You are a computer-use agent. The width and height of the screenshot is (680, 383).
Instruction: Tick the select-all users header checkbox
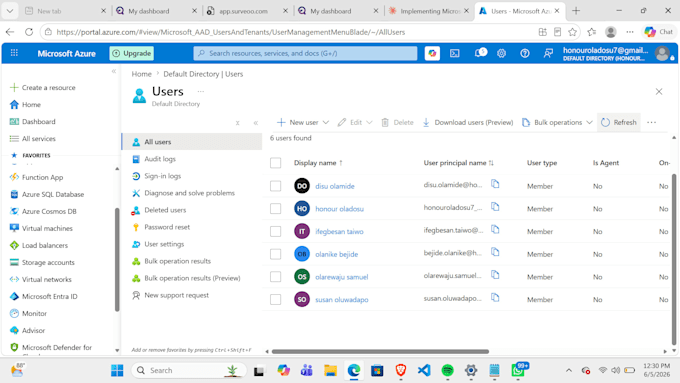(275, 163)
